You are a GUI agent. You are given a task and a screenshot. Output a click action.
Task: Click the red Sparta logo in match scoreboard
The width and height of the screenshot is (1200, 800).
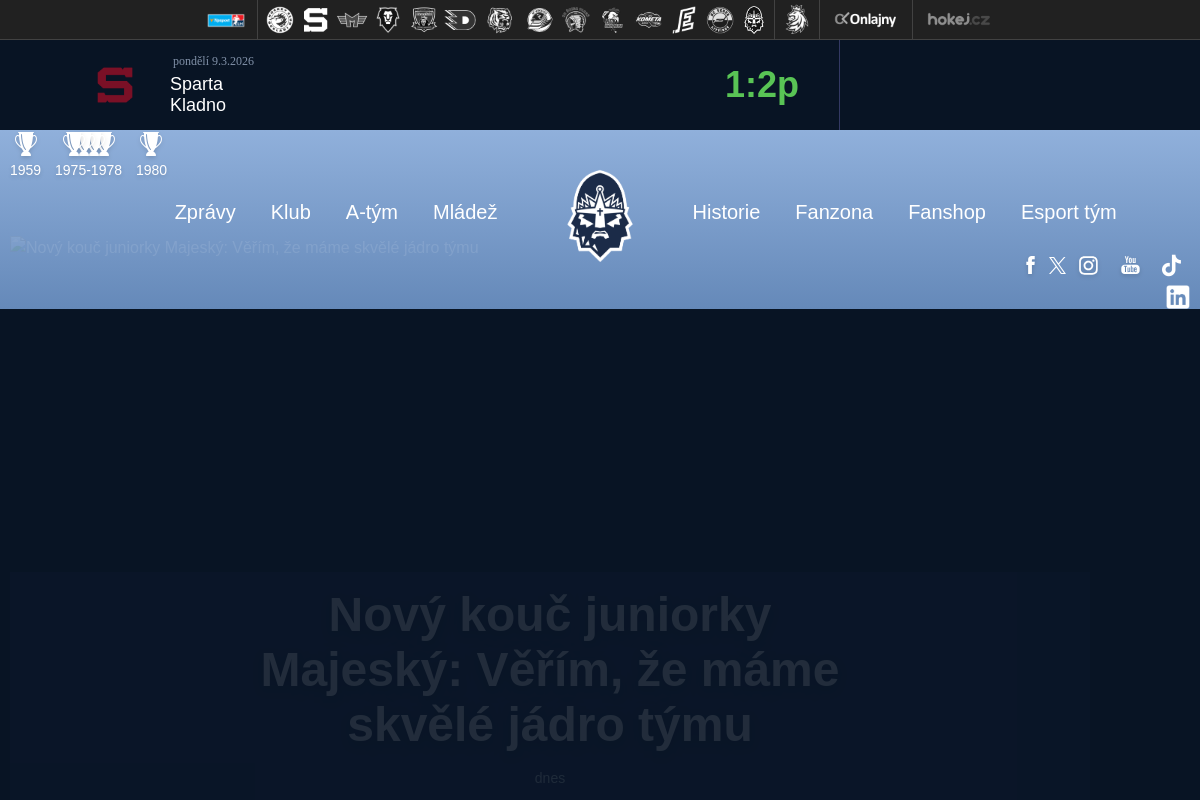[115, 85]
